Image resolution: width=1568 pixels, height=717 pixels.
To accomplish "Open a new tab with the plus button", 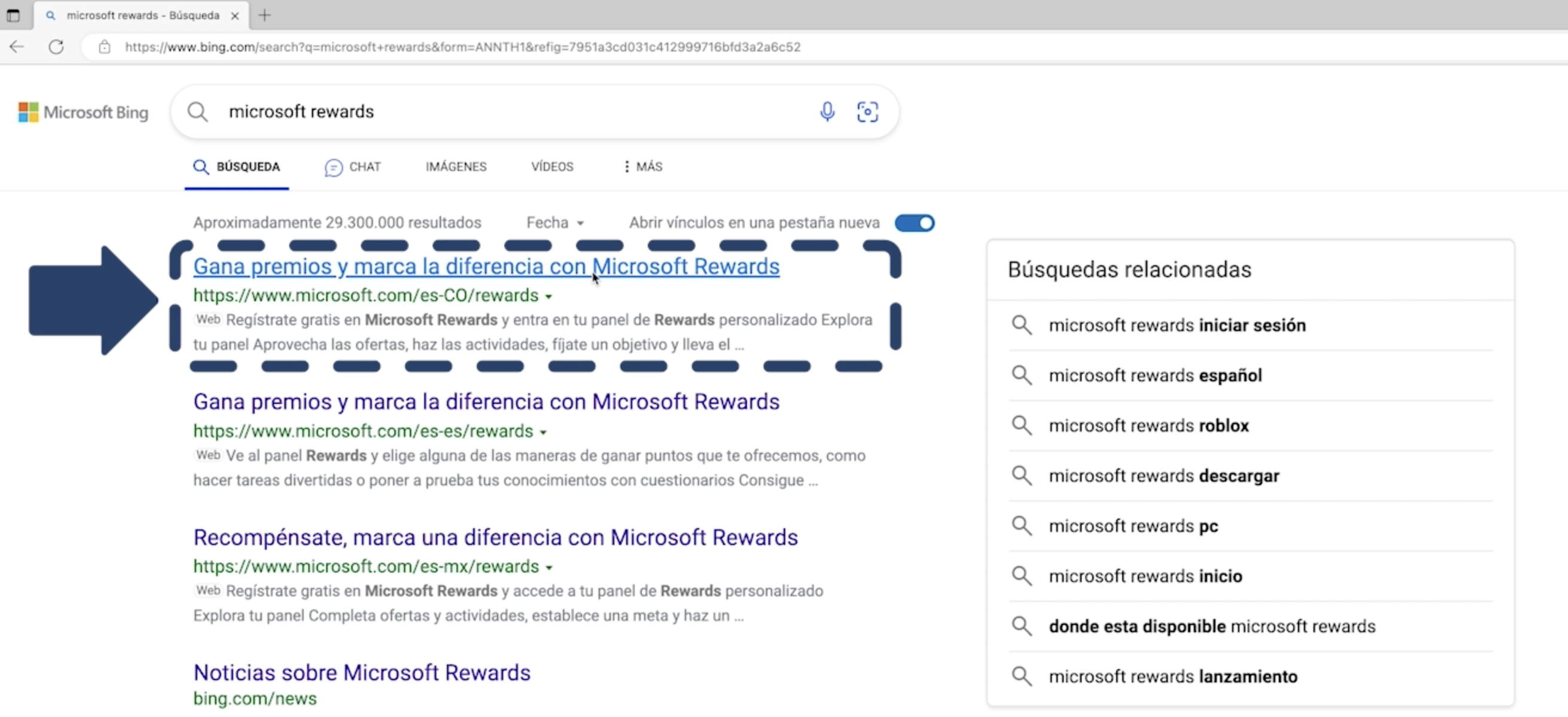I will point(264,16).
